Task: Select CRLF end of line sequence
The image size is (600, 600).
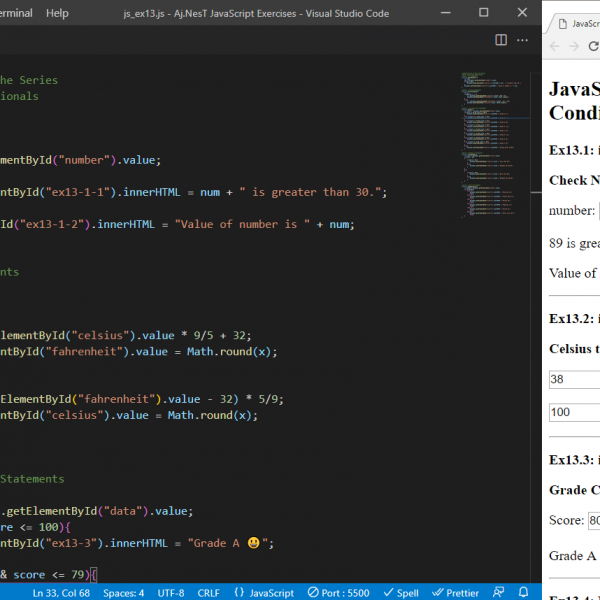Action: (x=209, y=592)
